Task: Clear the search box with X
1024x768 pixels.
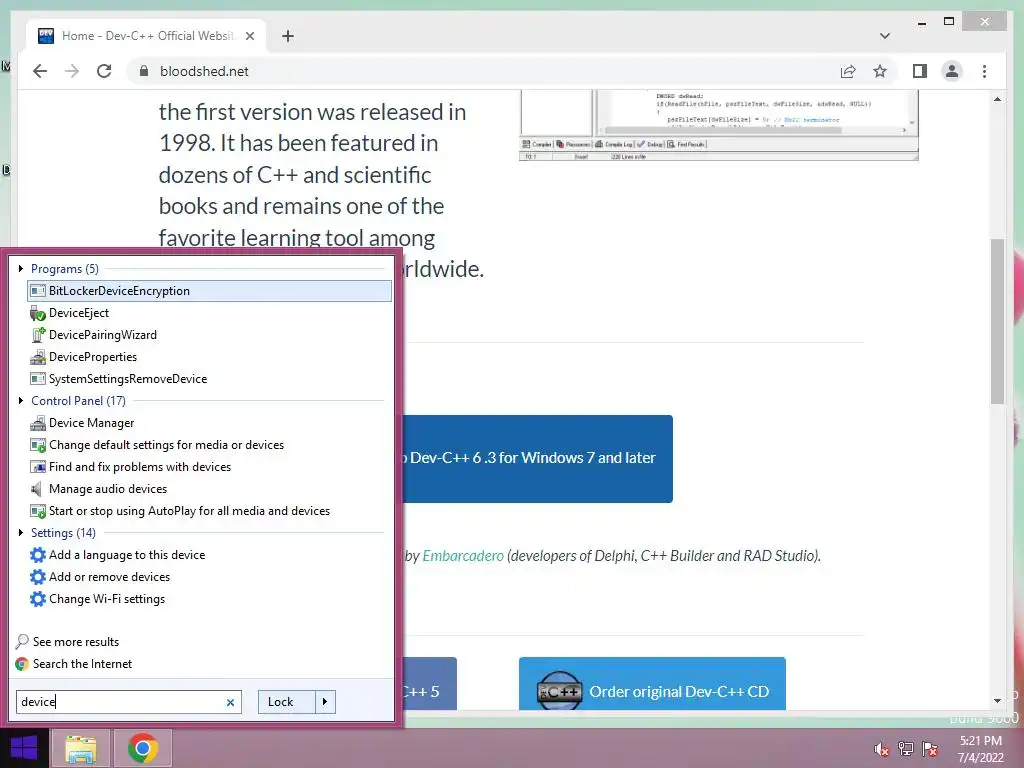Action: coord(230,703)
